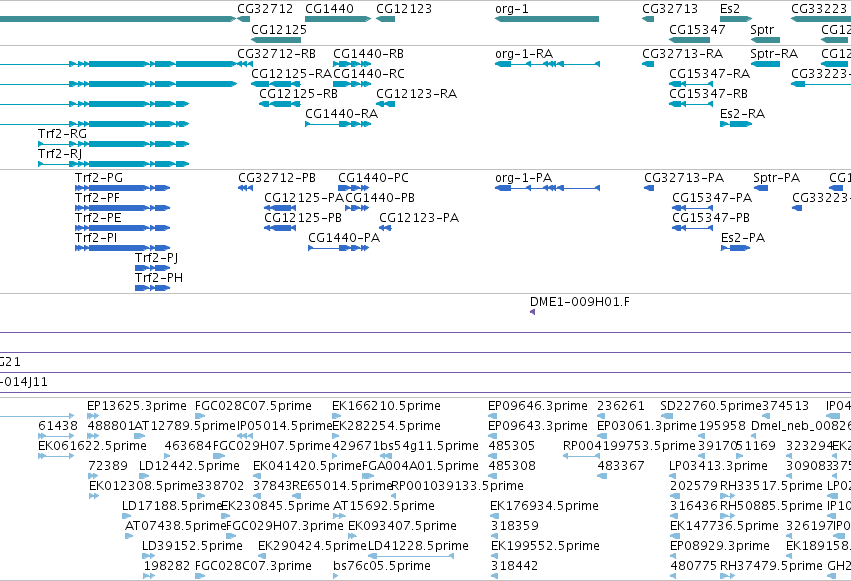The width and height of the screenshot is (851, 581).
Task: Click the Es2-RA transcript label
Action: coord(742,114)
